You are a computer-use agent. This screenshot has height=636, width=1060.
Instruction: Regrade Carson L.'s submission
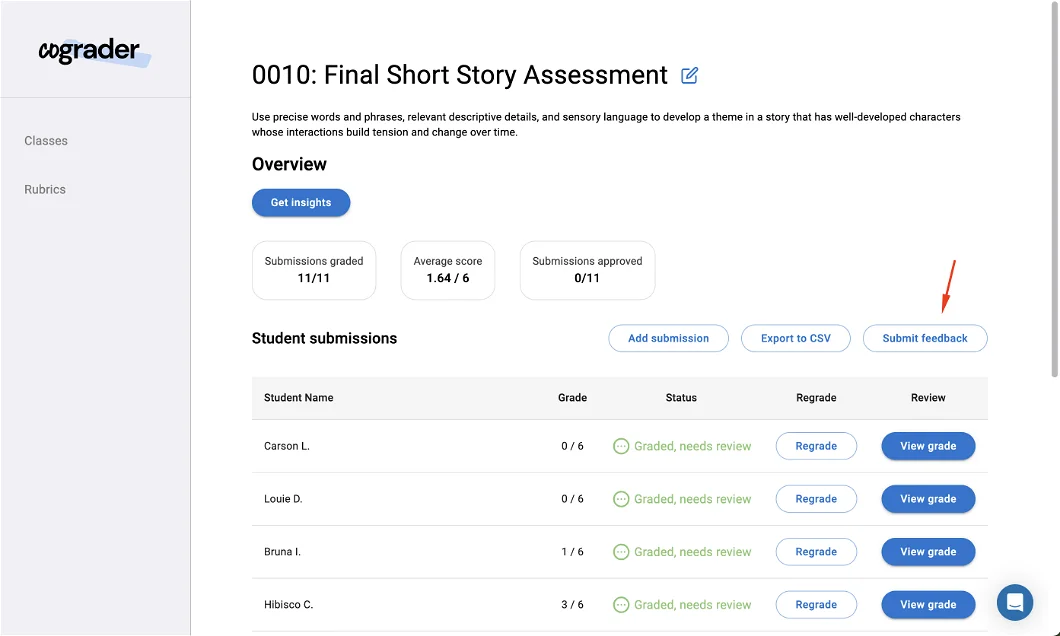pyautogui.click(x=816, y=445)
